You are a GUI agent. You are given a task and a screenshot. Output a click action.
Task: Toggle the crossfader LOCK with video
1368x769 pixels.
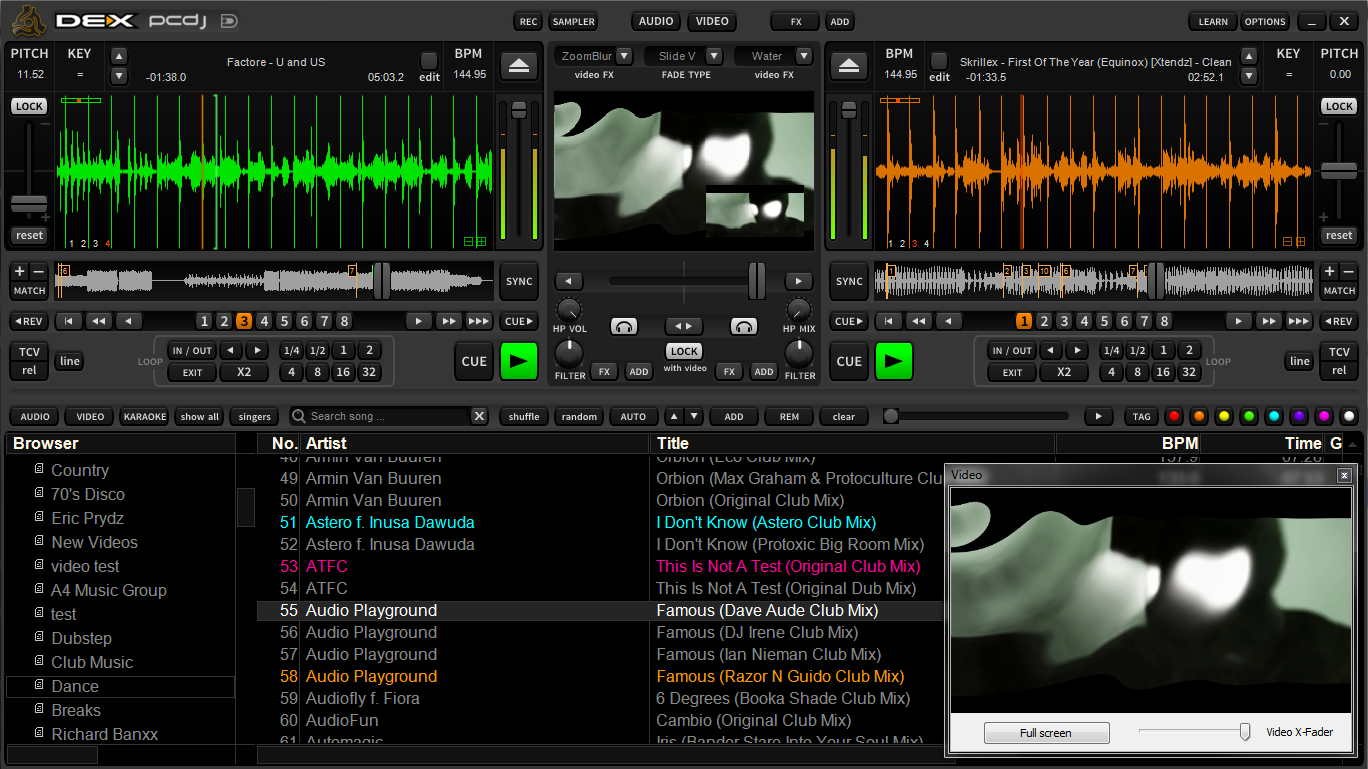click(685, 351)
